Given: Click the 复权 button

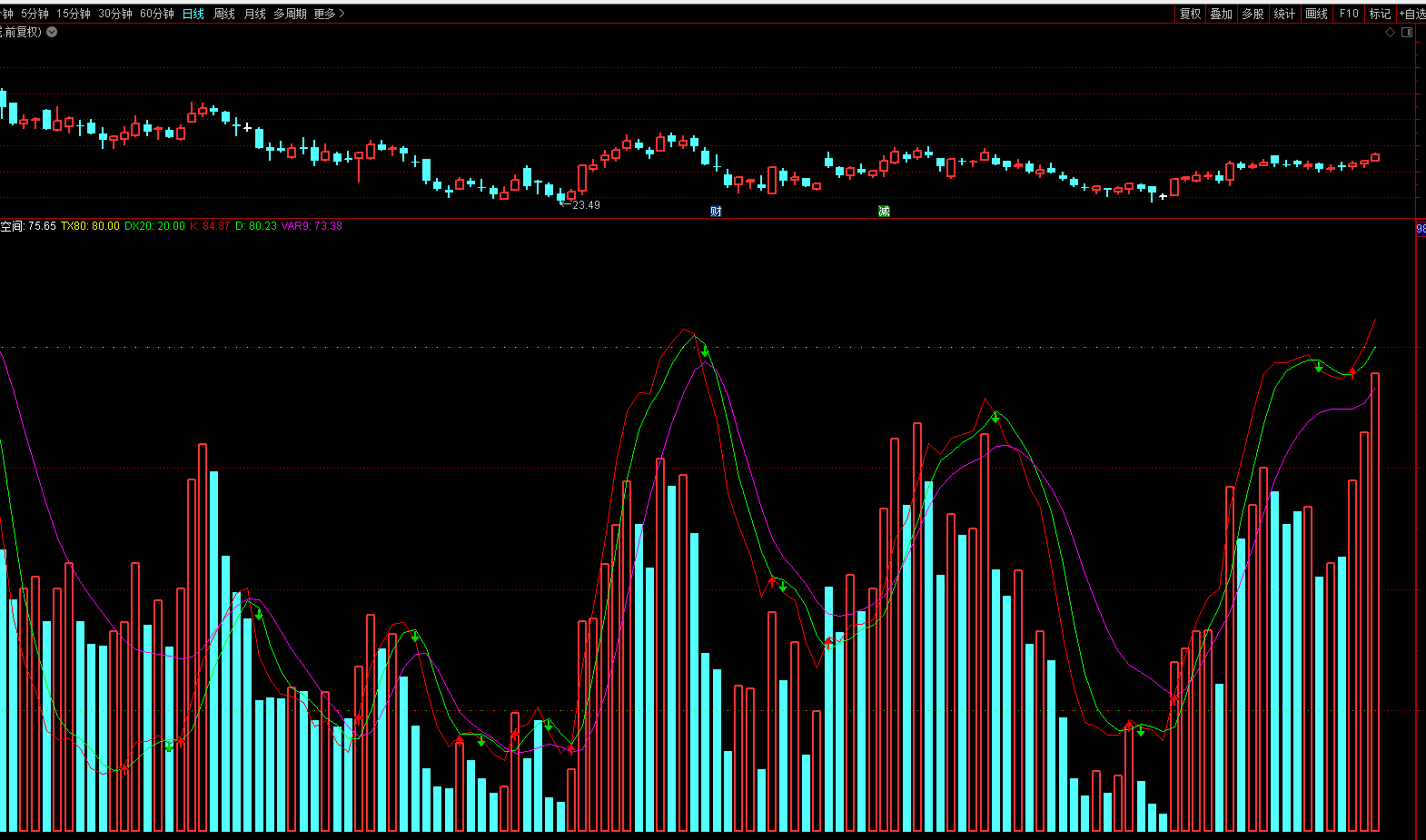Looking at the screenshot, I should [1190, 14].
